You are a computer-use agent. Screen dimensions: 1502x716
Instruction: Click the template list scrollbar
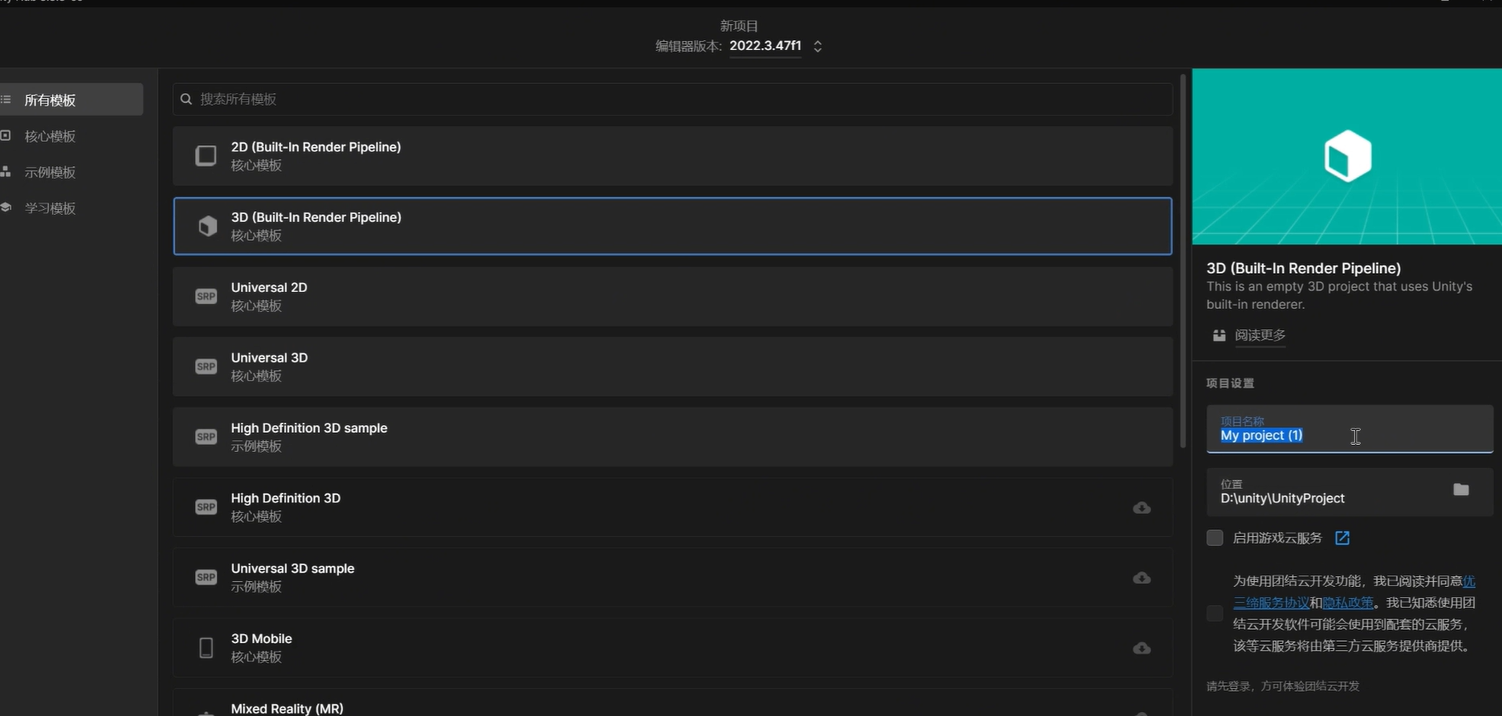coord(1183,260)
